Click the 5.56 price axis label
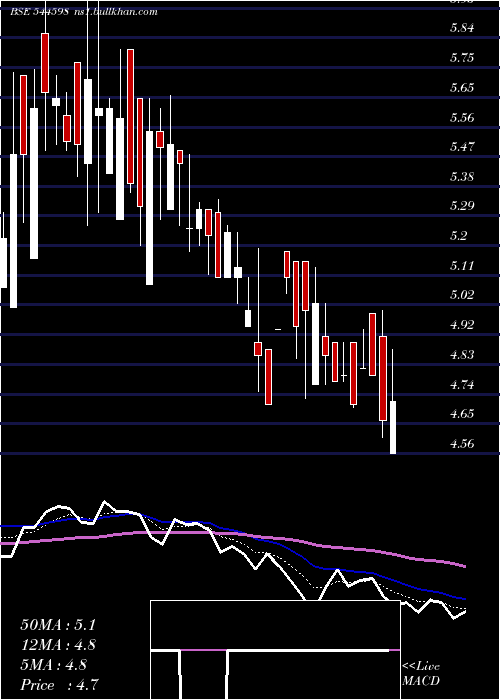Viewport: 500px width, 700px height. 462,118
